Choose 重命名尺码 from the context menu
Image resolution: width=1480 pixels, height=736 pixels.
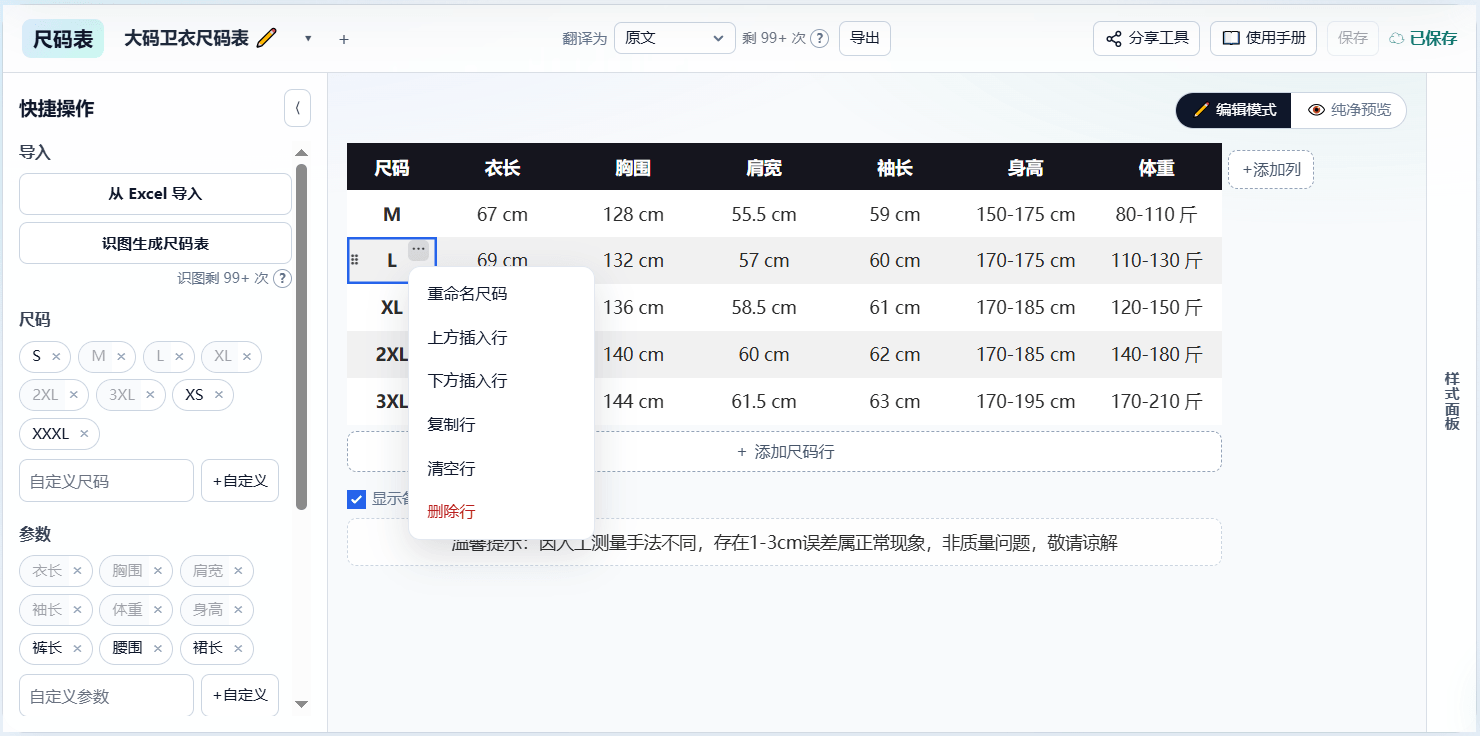[501, 294]
